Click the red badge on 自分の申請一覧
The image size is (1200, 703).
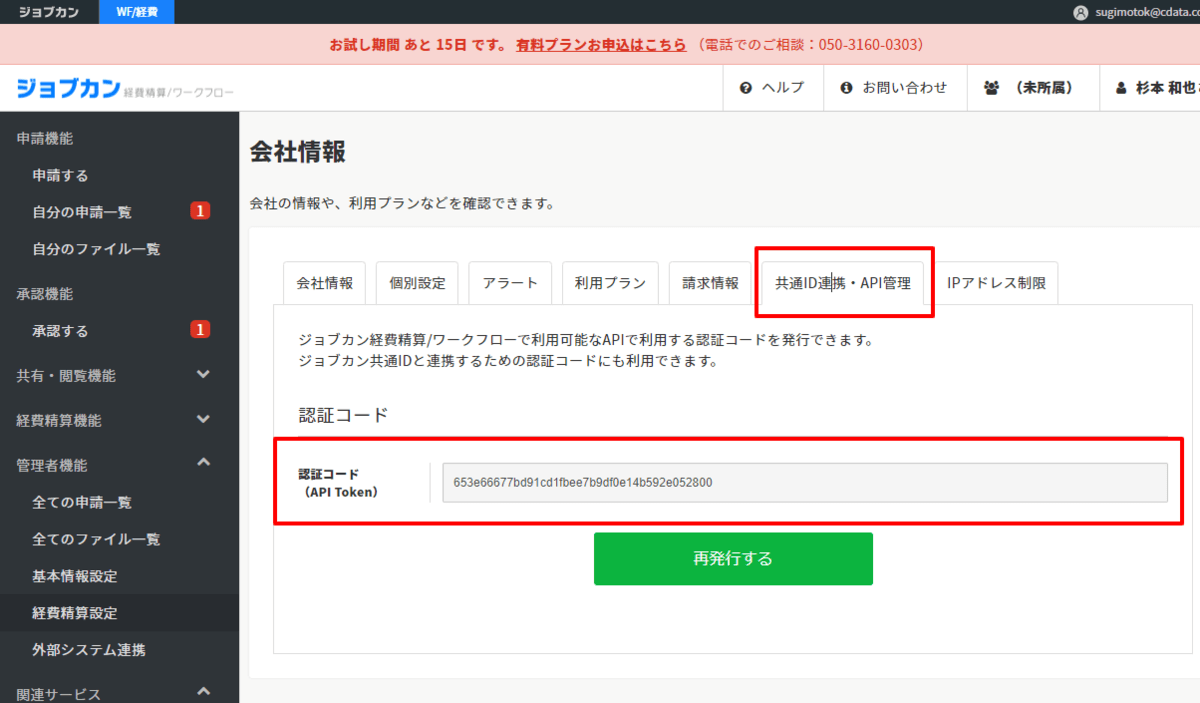pyautogui.click(x=200, y=211)
